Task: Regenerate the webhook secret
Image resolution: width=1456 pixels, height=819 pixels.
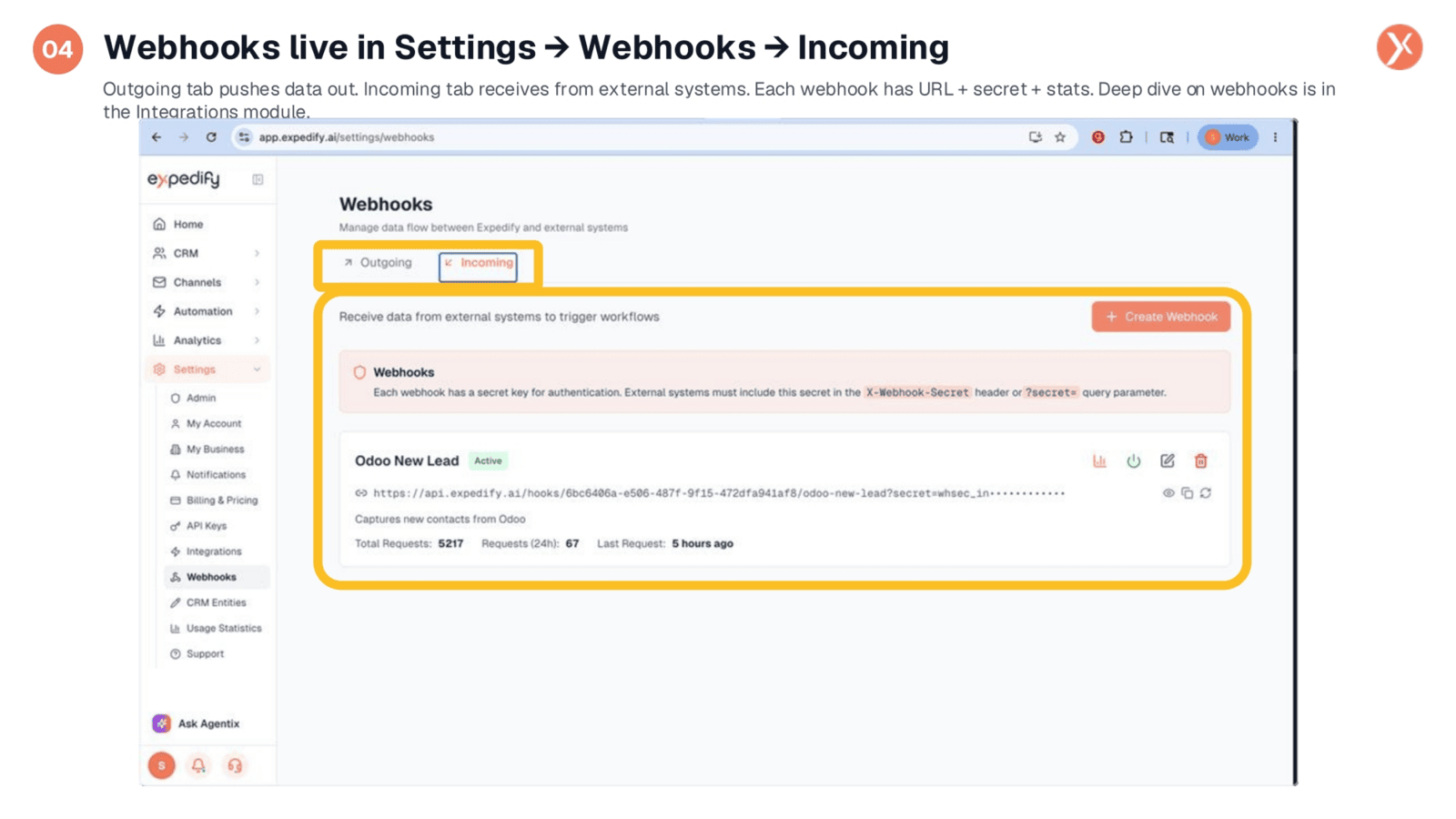Action: tap(1206, 493)
